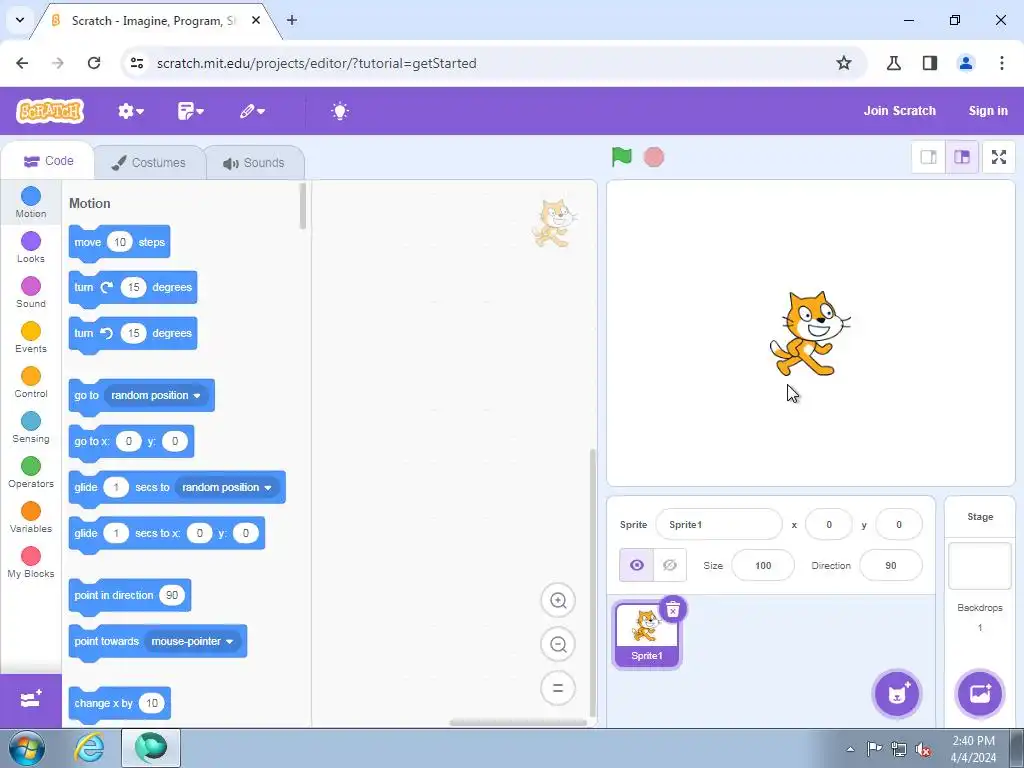Switch to large stage layout

tap(962, 157)
